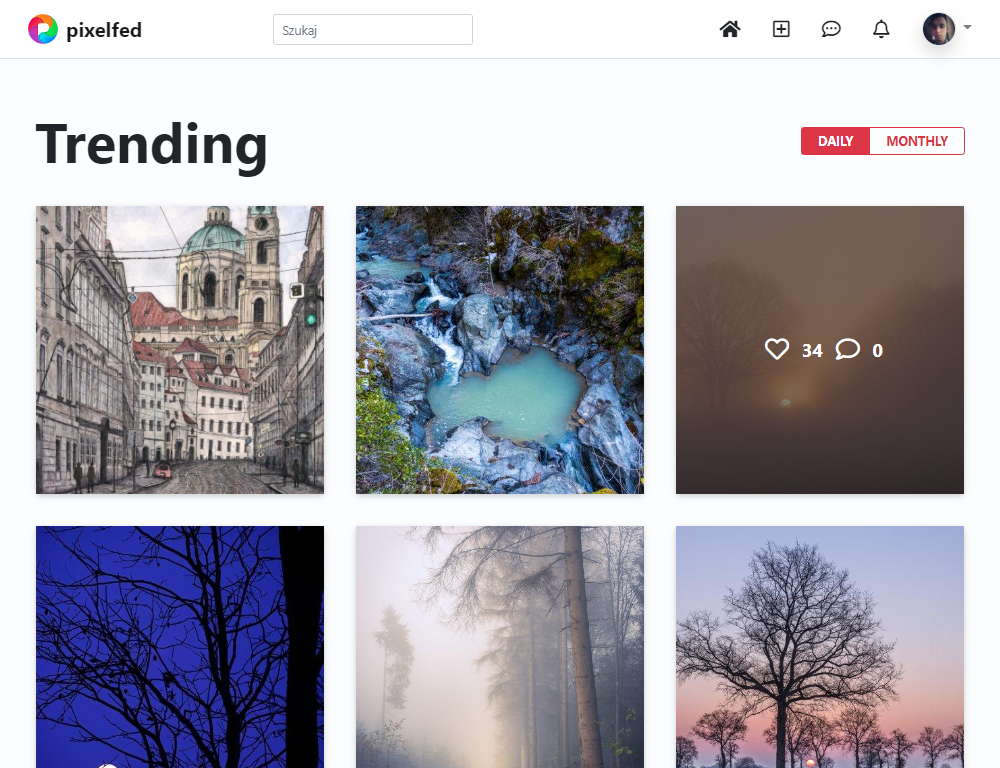Image resolution: width=1000 pixels, height=768 pixels.
Task: Switch trending range to Monthly
Action: click(917, 141)
